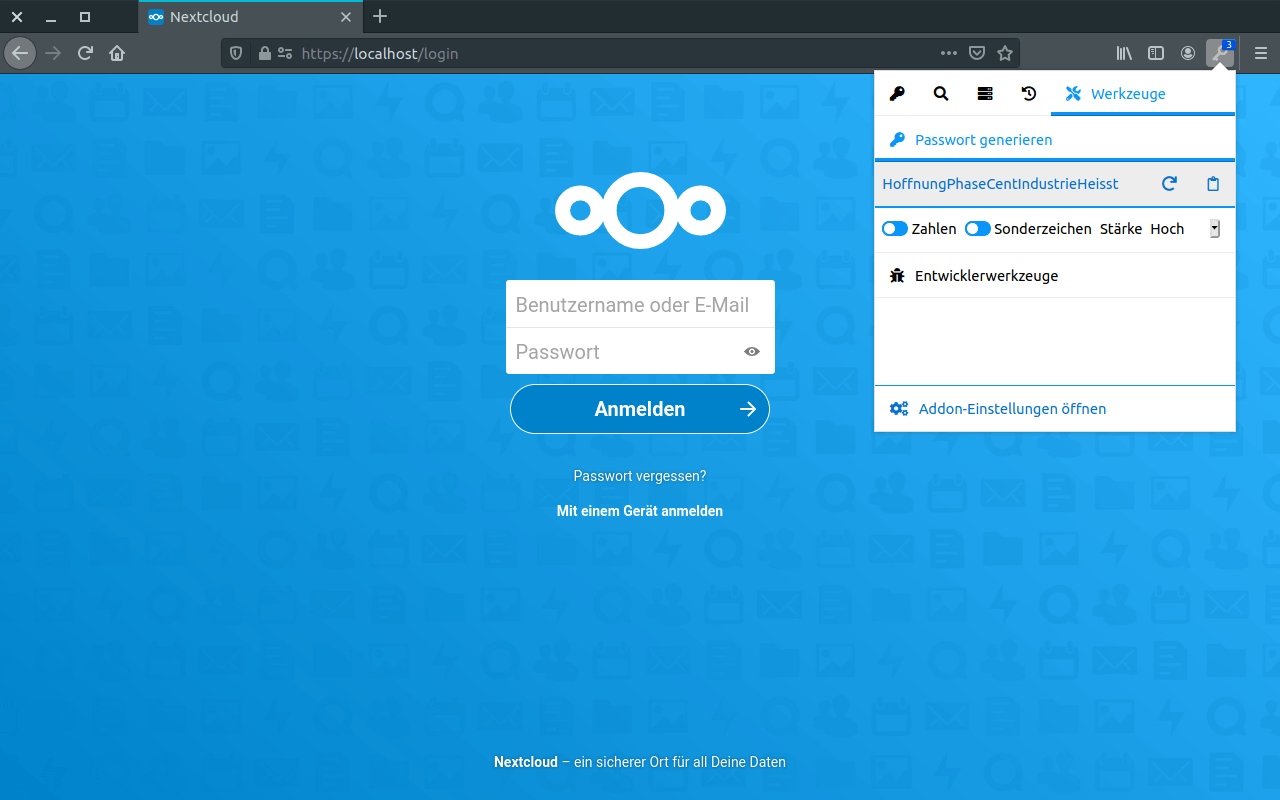The width and height of the screenshot is (1280, 800).
Task: Open the Firefox overflow menu with three dots
Action: click(948, 53)
